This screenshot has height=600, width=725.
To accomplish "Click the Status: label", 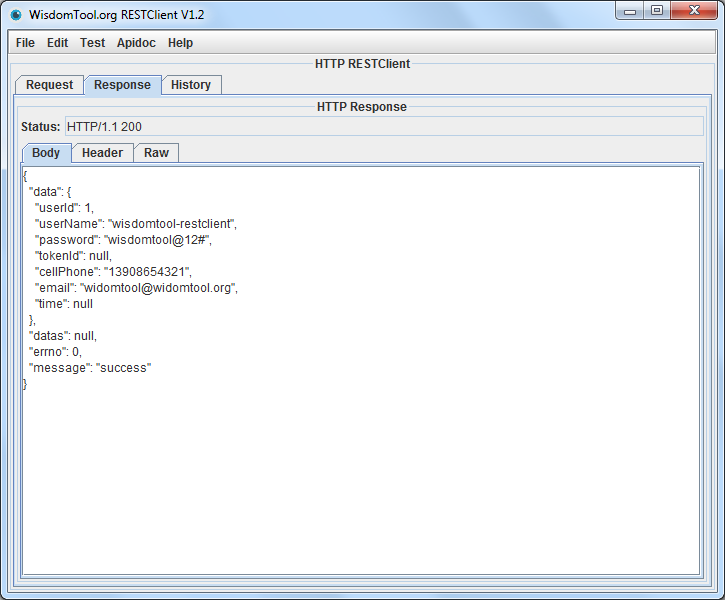I will 41,127.
